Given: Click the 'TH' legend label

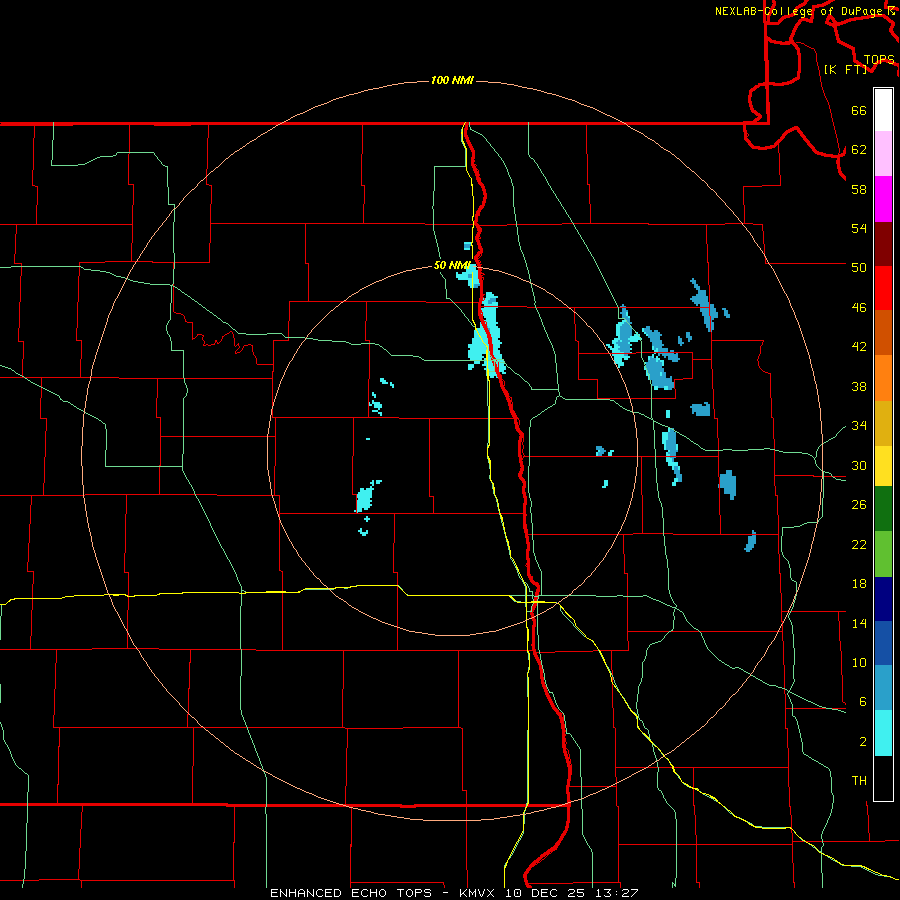Looking at the screenshot, I should [859, 781].
